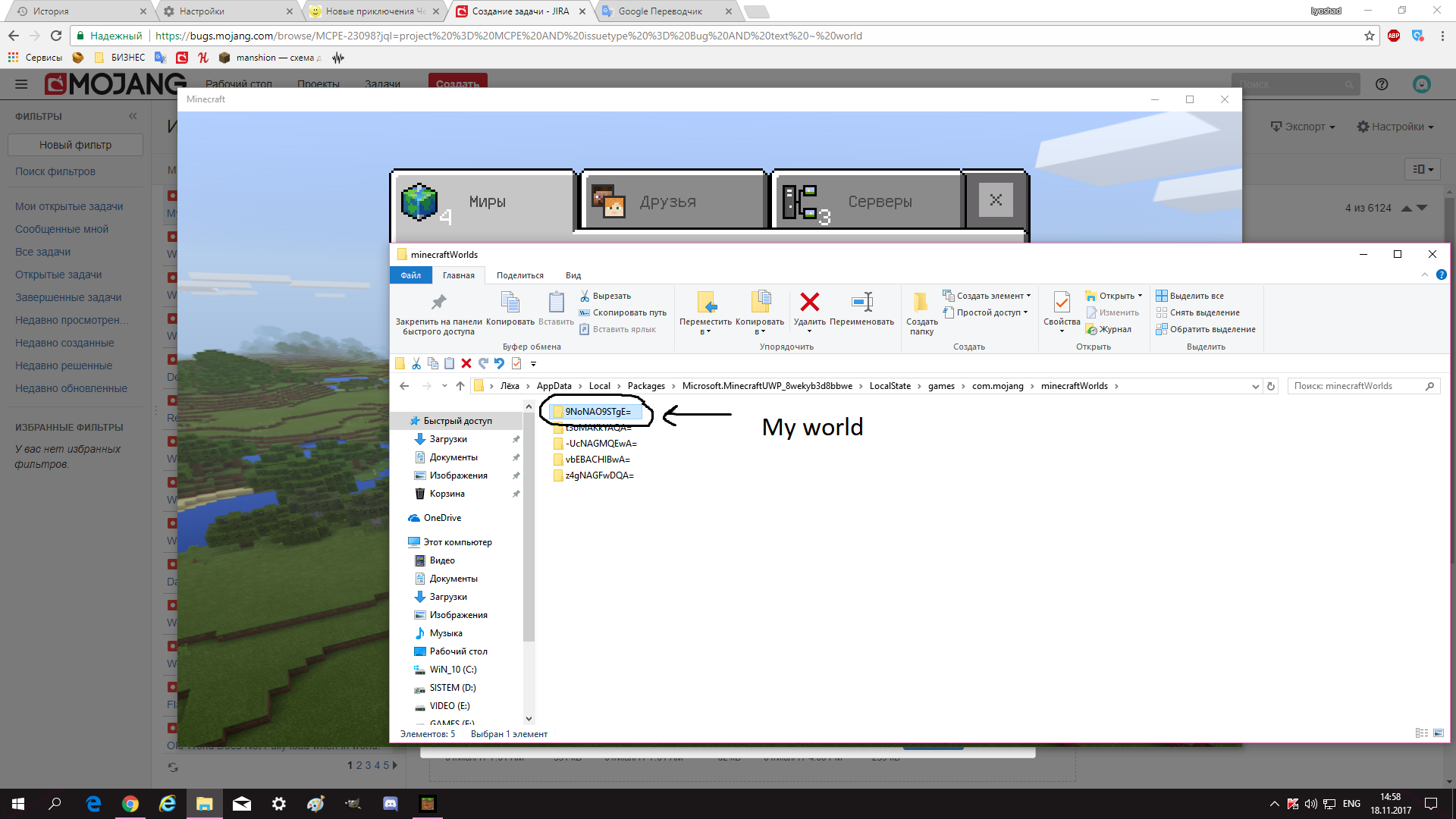The image size is (1456, 819).
Task: Open the -UcNAGMQEwA= folder
Action: point(601,444)
